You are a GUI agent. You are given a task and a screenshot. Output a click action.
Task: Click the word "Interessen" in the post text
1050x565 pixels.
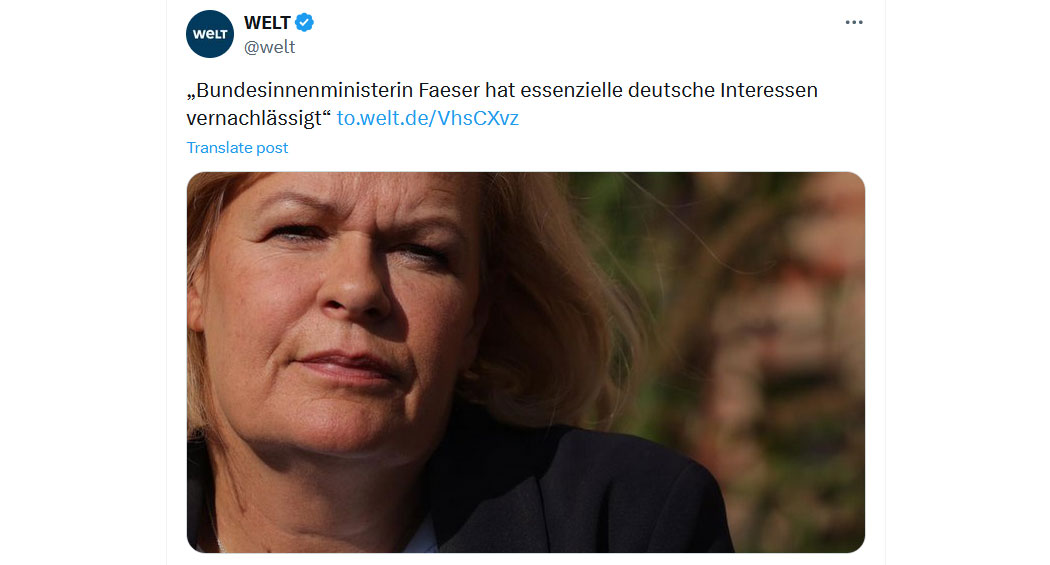pos(769,90)
